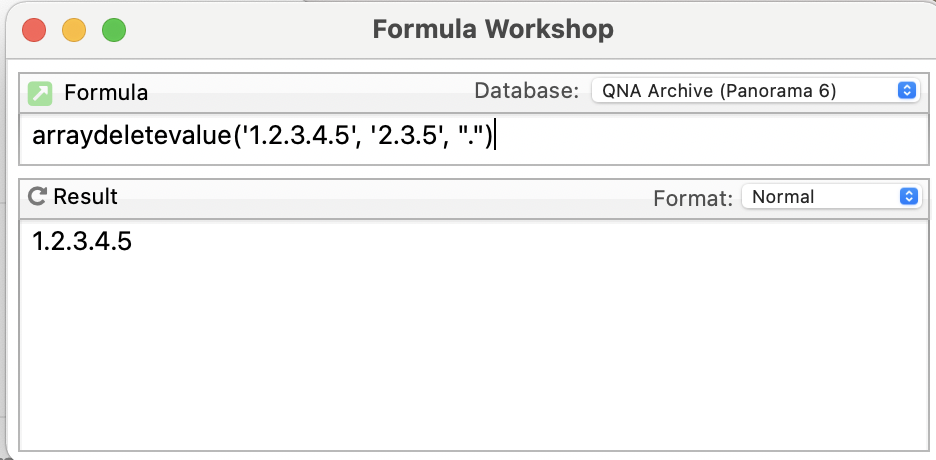936x460 pixels.
Task: Click the green arrow Formula icon
Action: [x=40, y=93]
